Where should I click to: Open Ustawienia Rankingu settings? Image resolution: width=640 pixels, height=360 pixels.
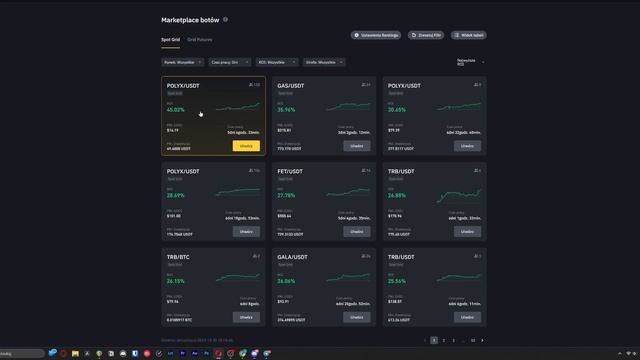pos(376,35)
